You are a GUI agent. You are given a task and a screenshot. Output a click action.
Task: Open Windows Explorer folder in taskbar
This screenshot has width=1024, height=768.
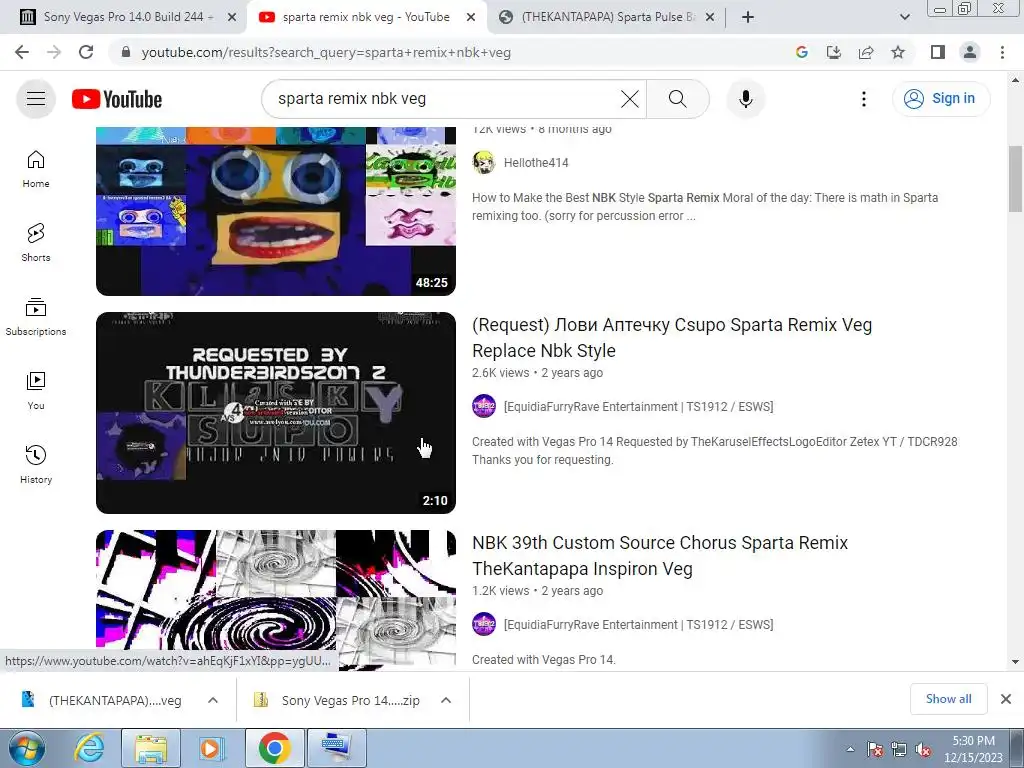151,748
